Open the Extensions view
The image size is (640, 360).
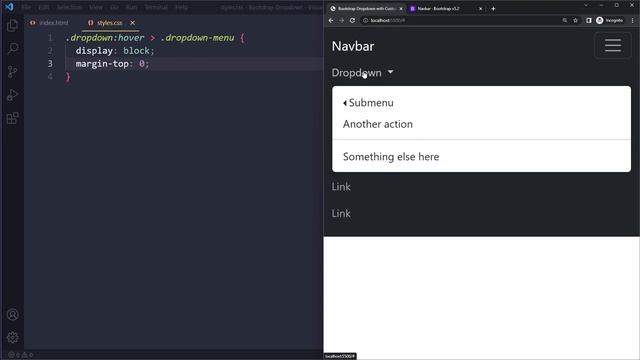[12, 118]
